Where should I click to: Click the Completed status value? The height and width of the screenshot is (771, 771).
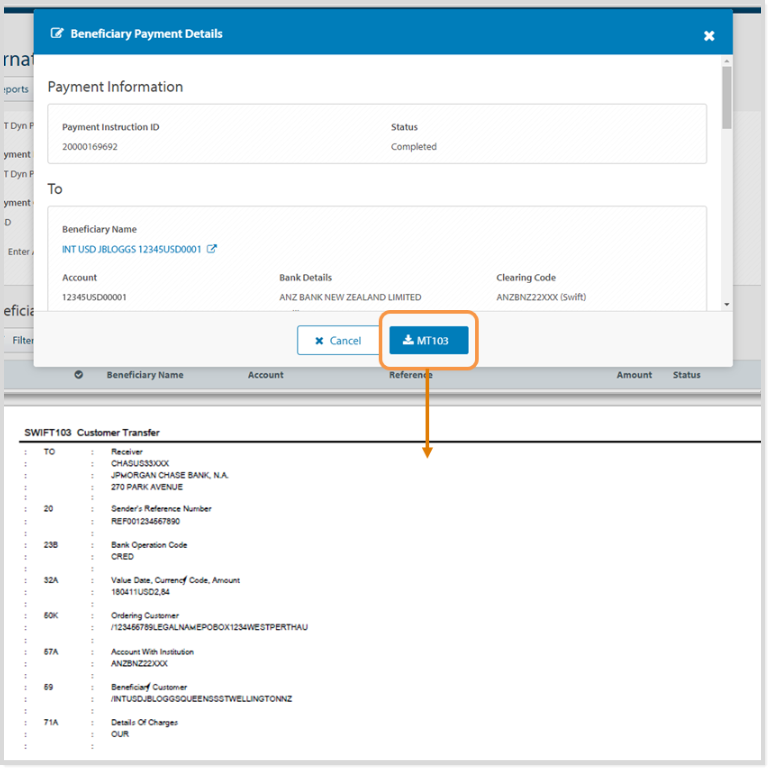pyautogui.click(x=413, y=147)
